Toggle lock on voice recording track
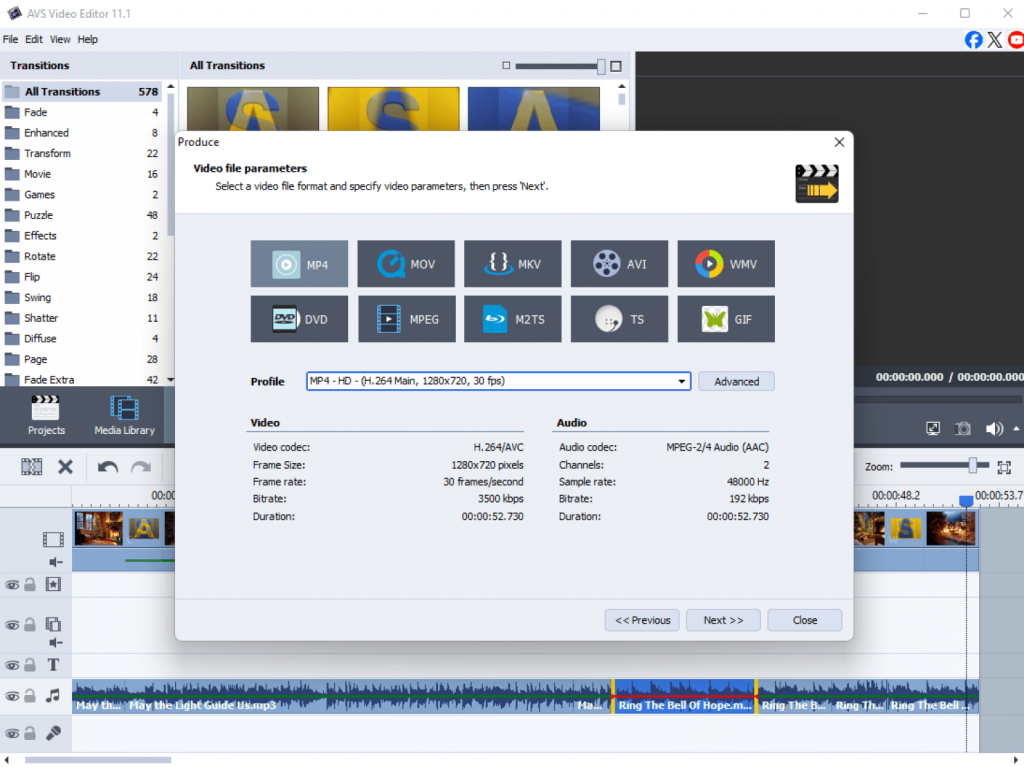 pos(30,734)
